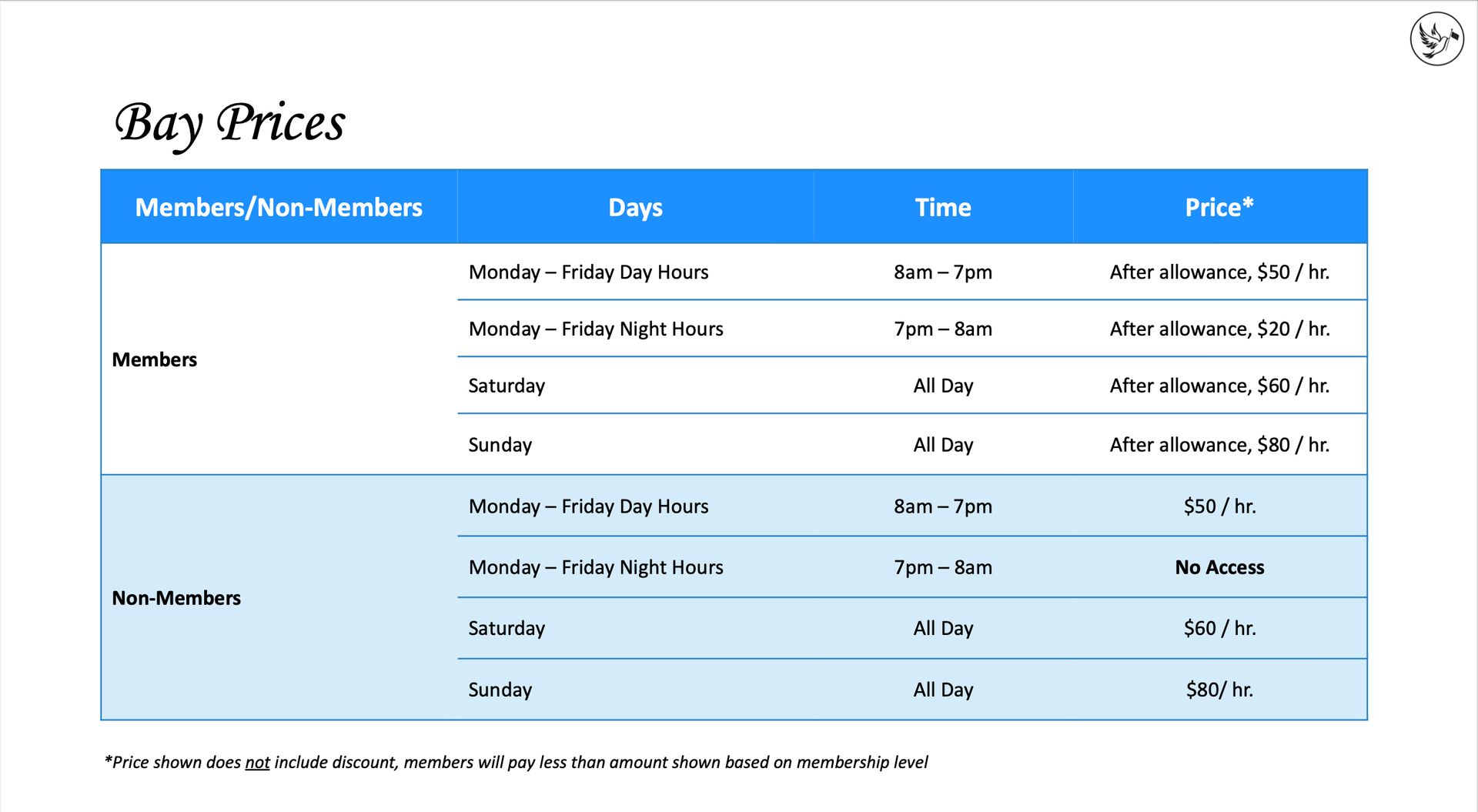Image resolution: width=1478 pixels, height=812 pixels.
Task: Click non-members' $80/ hr. price cell
Action: (x=1219, y=690)
